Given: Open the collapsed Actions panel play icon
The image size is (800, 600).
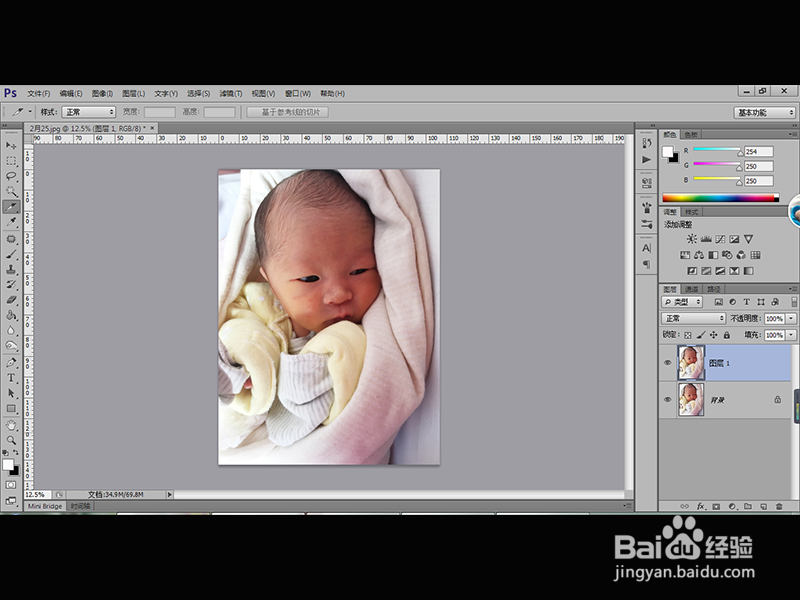Looking at the screenshot, I should 646,160.
